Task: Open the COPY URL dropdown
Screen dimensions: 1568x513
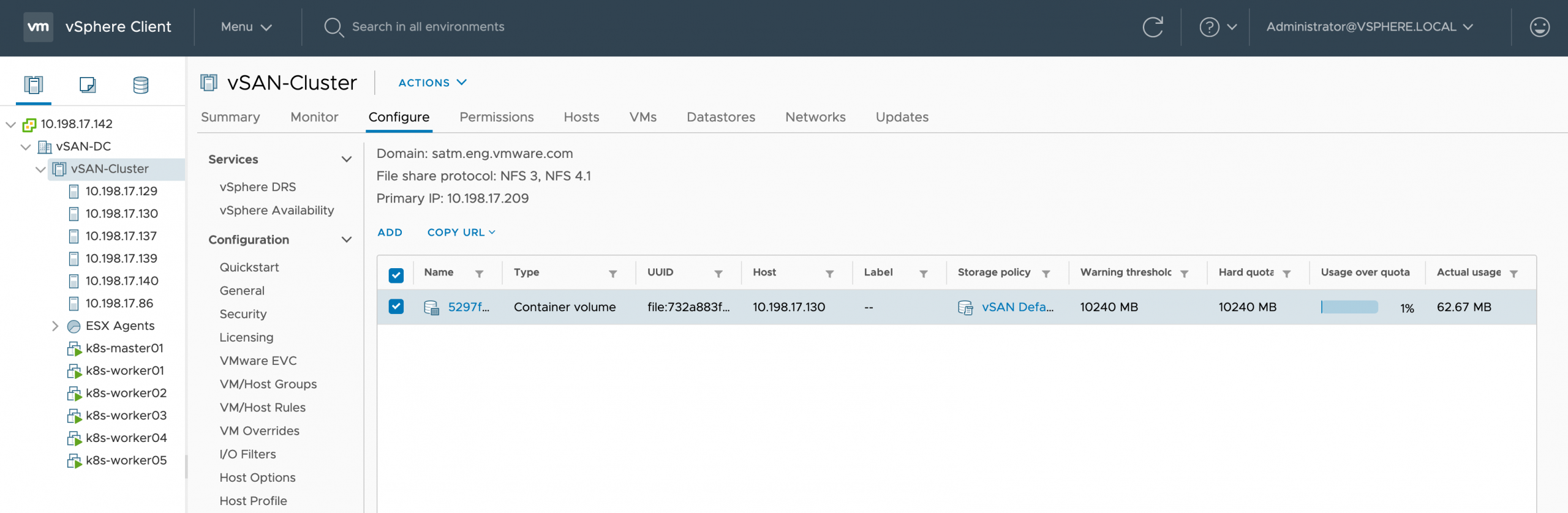Action: click(x=461, y=233)
